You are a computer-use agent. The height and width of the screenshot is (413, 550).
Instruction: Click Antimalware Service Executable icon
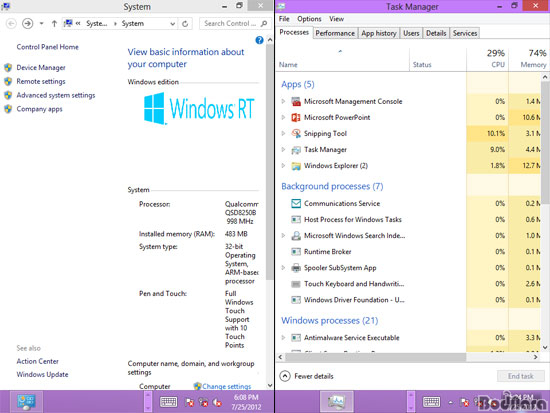296,338
